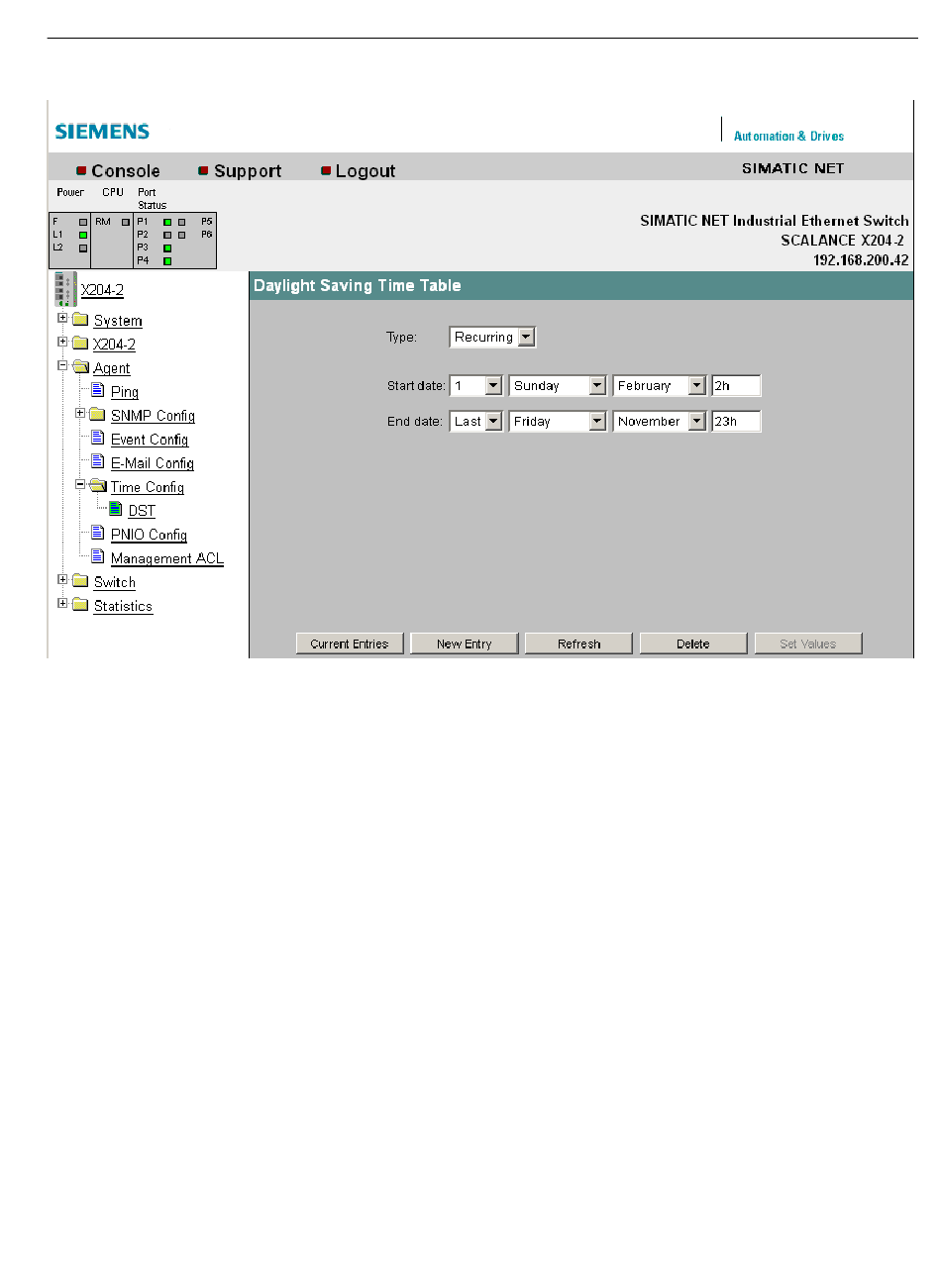Open the Type dropdown showing Recurring

tap(526, 337)
